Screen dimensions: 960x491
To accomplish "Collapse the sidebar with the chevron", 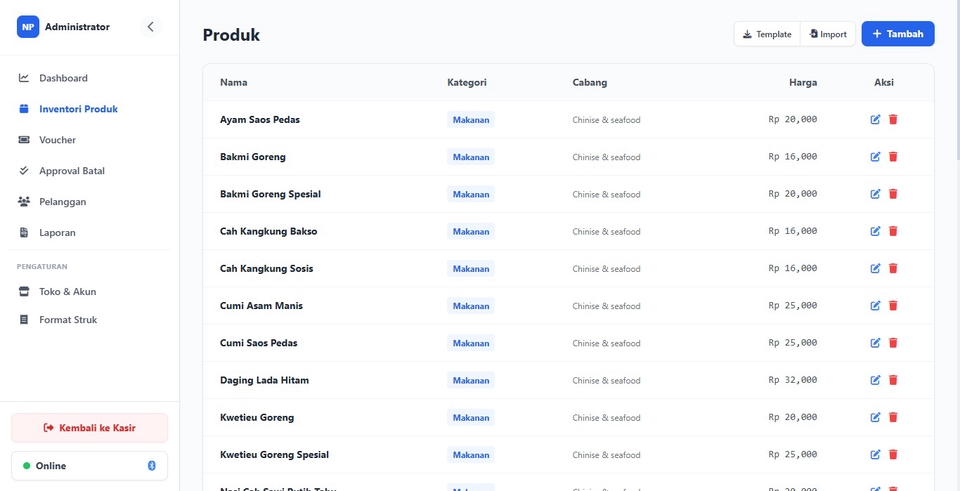I will pyautogui.click(x=151, y=27).
